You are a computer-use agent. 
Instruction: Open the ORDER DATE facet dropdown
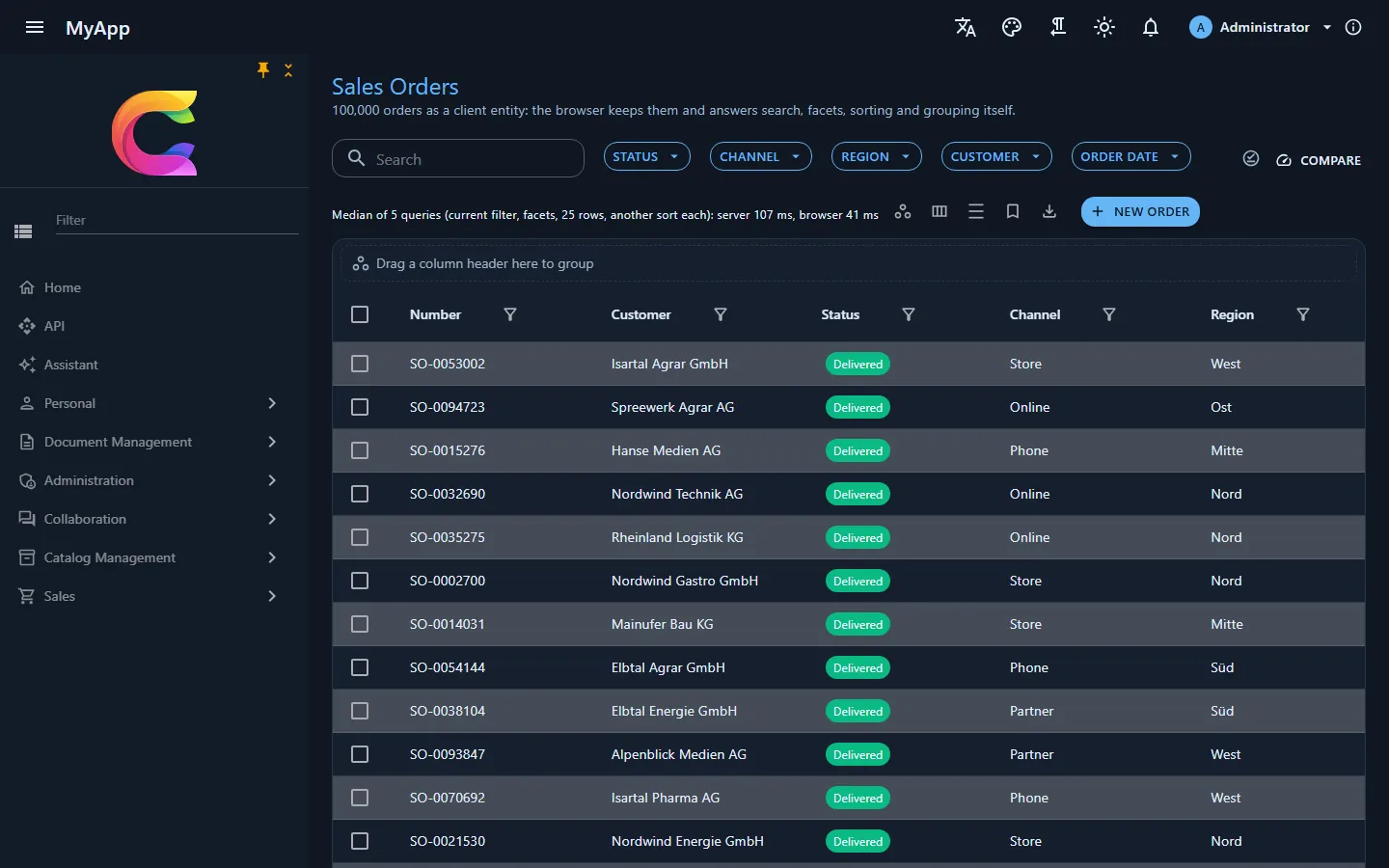[1130, 156]
